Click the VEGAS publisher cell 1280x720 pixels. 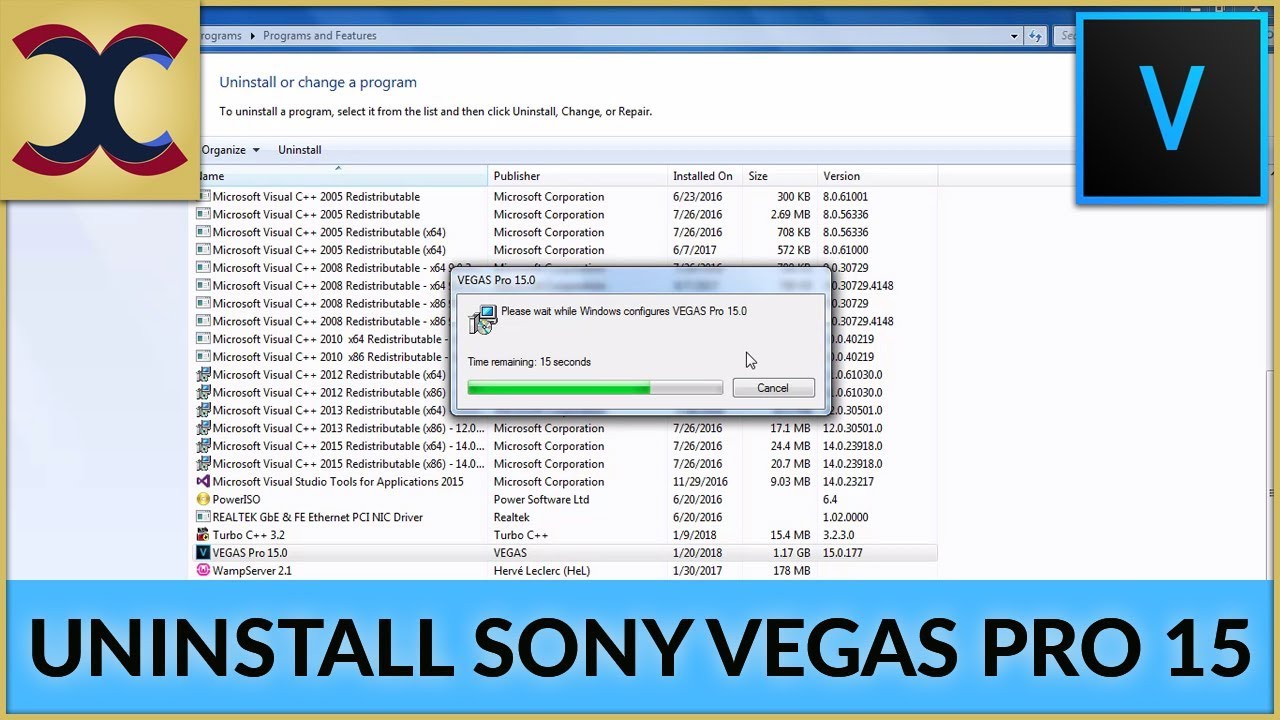[510, 552]
